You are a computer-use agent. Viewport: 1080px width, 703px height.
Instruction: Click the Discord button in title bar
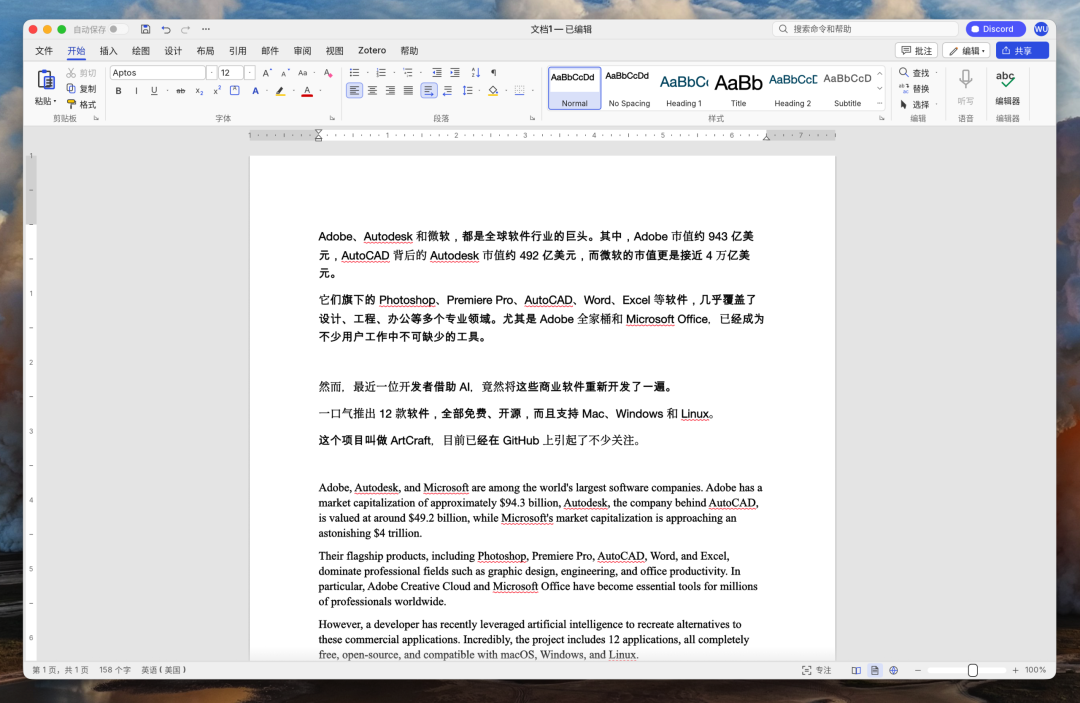click(x=995, y=29)
